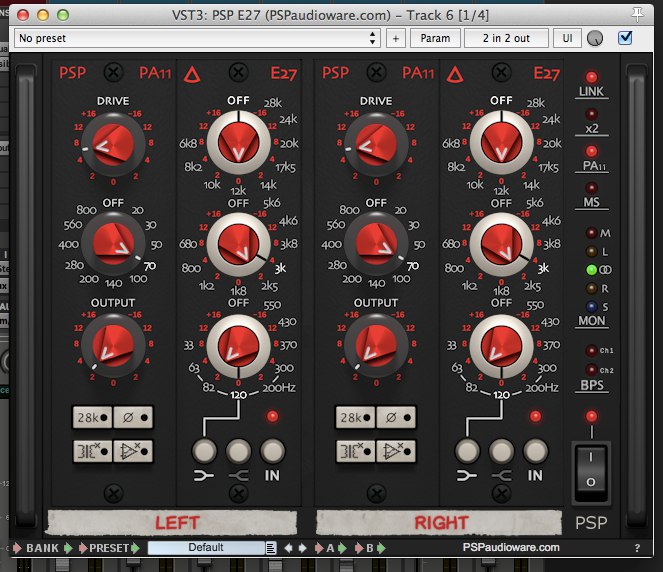Viewport: 663px width, 572px height.
Task: Open the Default preset list menu
Action: 270,548
